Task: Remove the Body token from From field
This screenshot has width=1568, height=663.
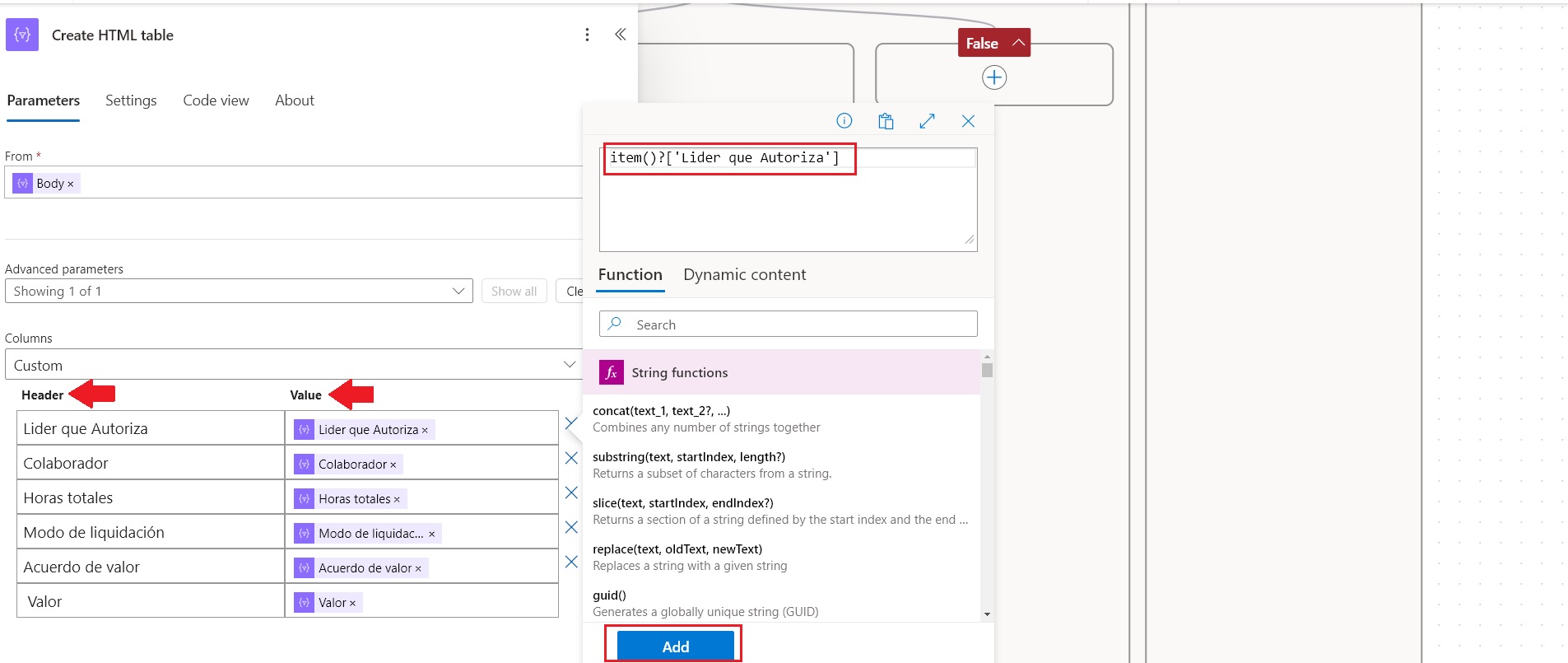Action: pyautogui.click(x=71, y=184)
